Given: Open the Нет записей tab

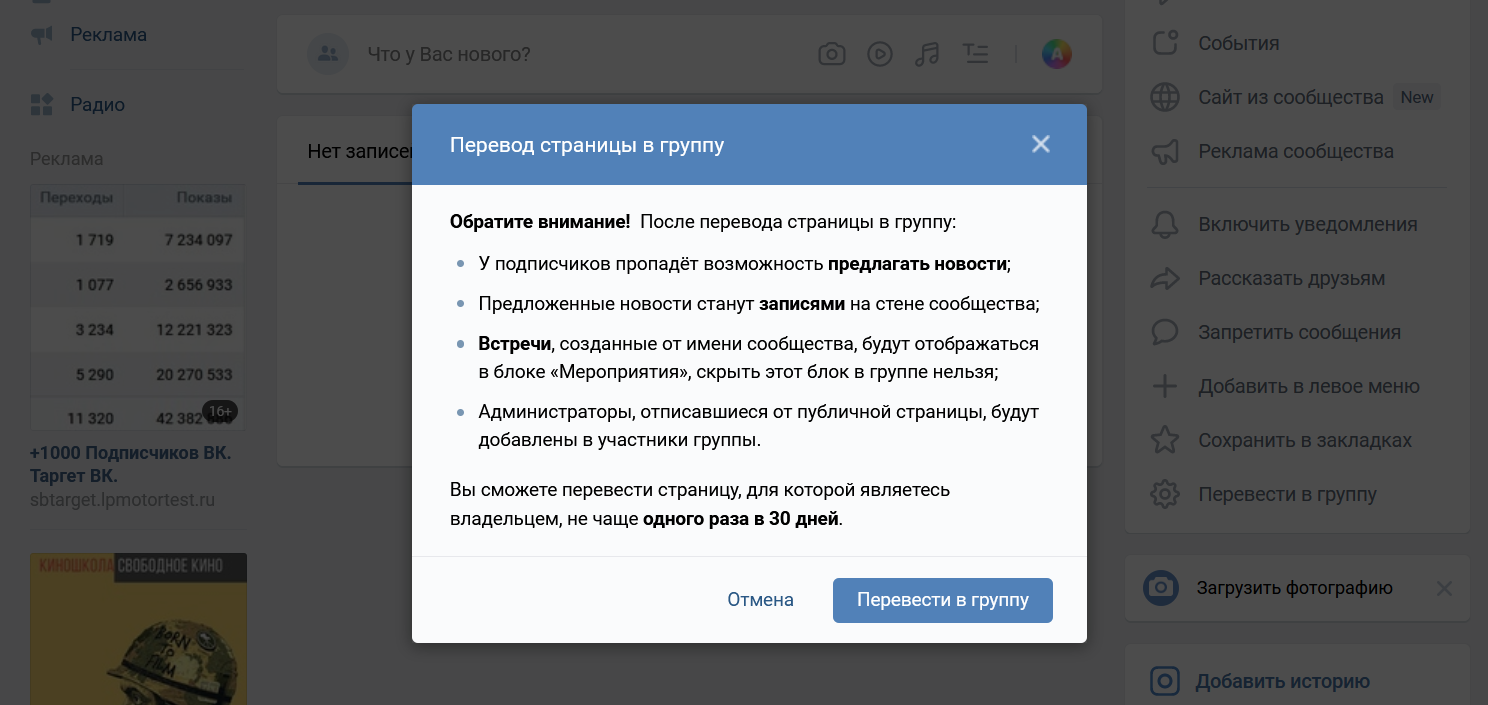Looking at the screenshot, I should click(358, 152).
